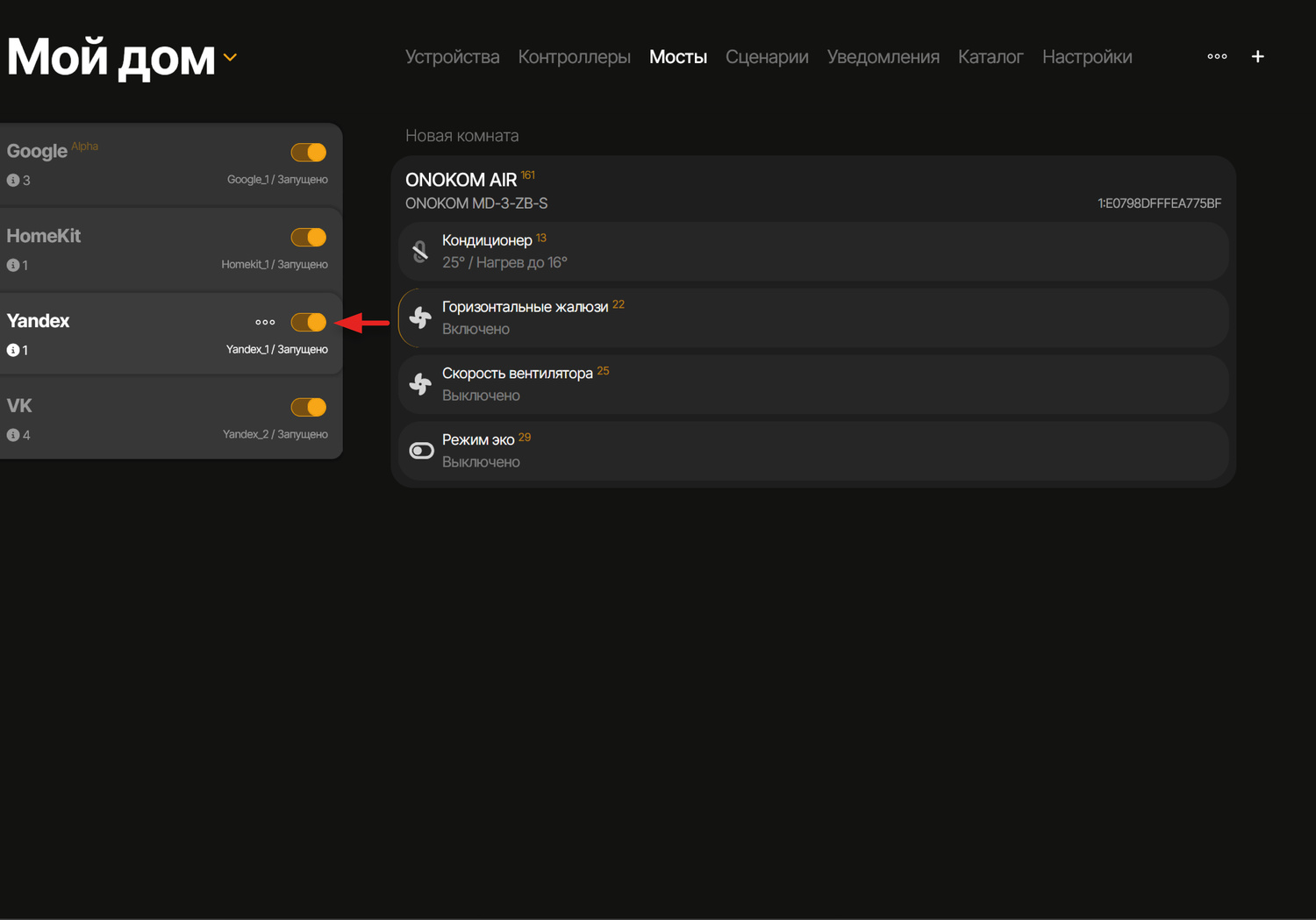Toggle the VK bridge switch
1316x920 pixels.
coord(309,407)
